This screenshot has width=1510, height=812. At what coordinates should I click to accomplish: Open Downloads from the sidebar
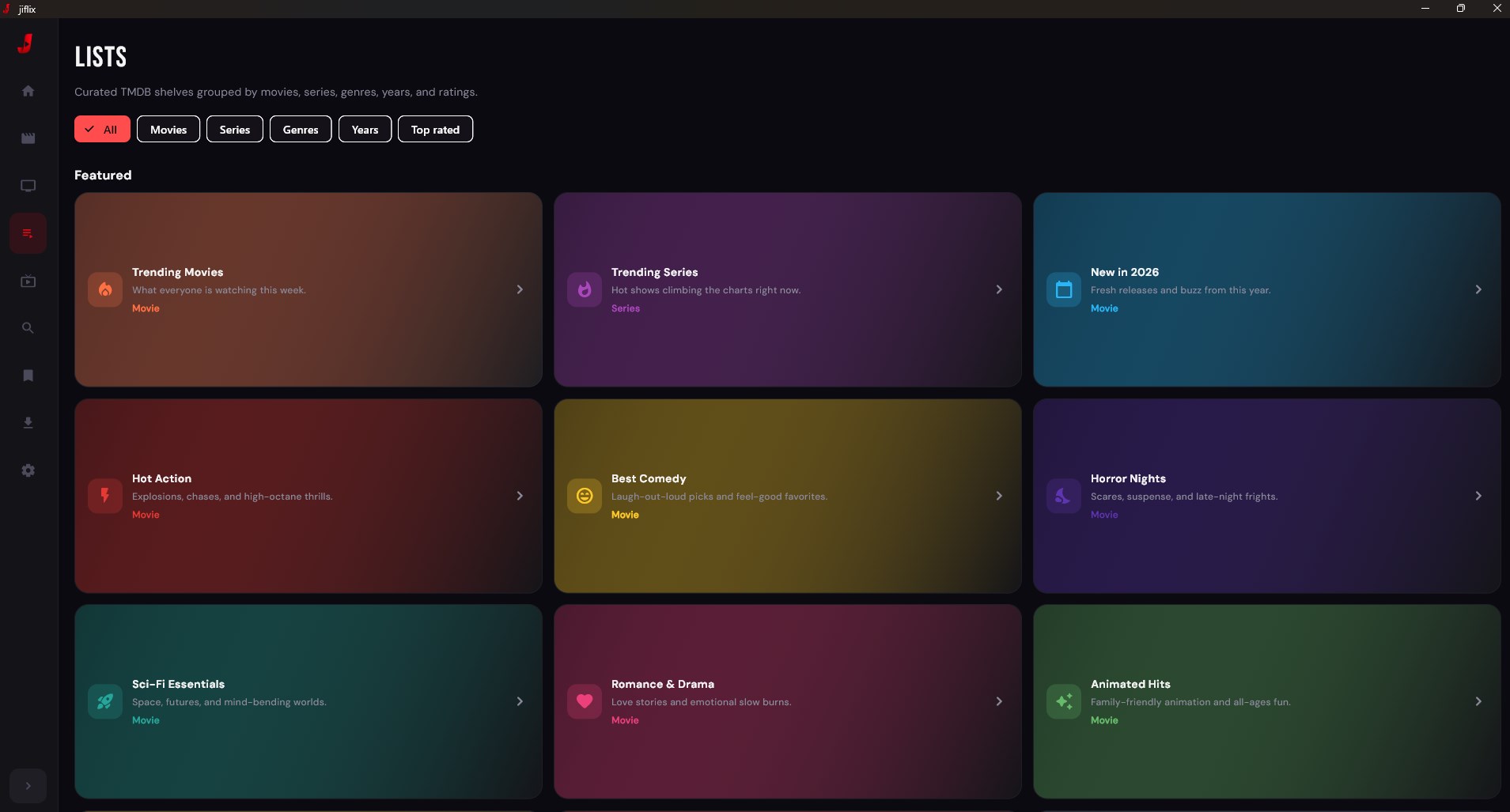(28, 423)
